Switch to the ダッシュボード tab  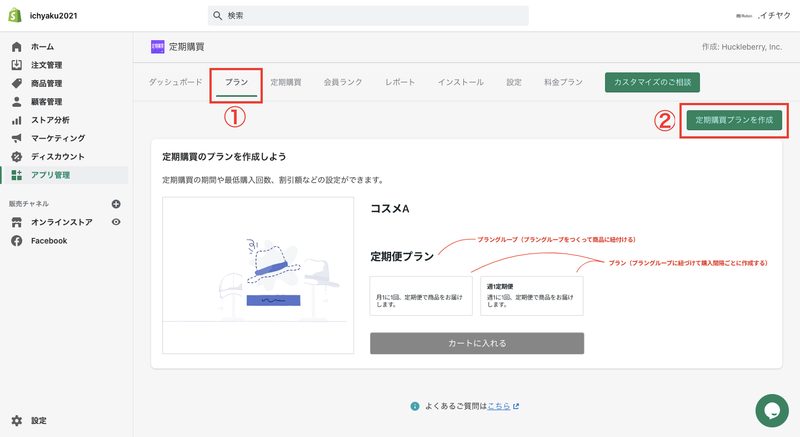(176, 82)
